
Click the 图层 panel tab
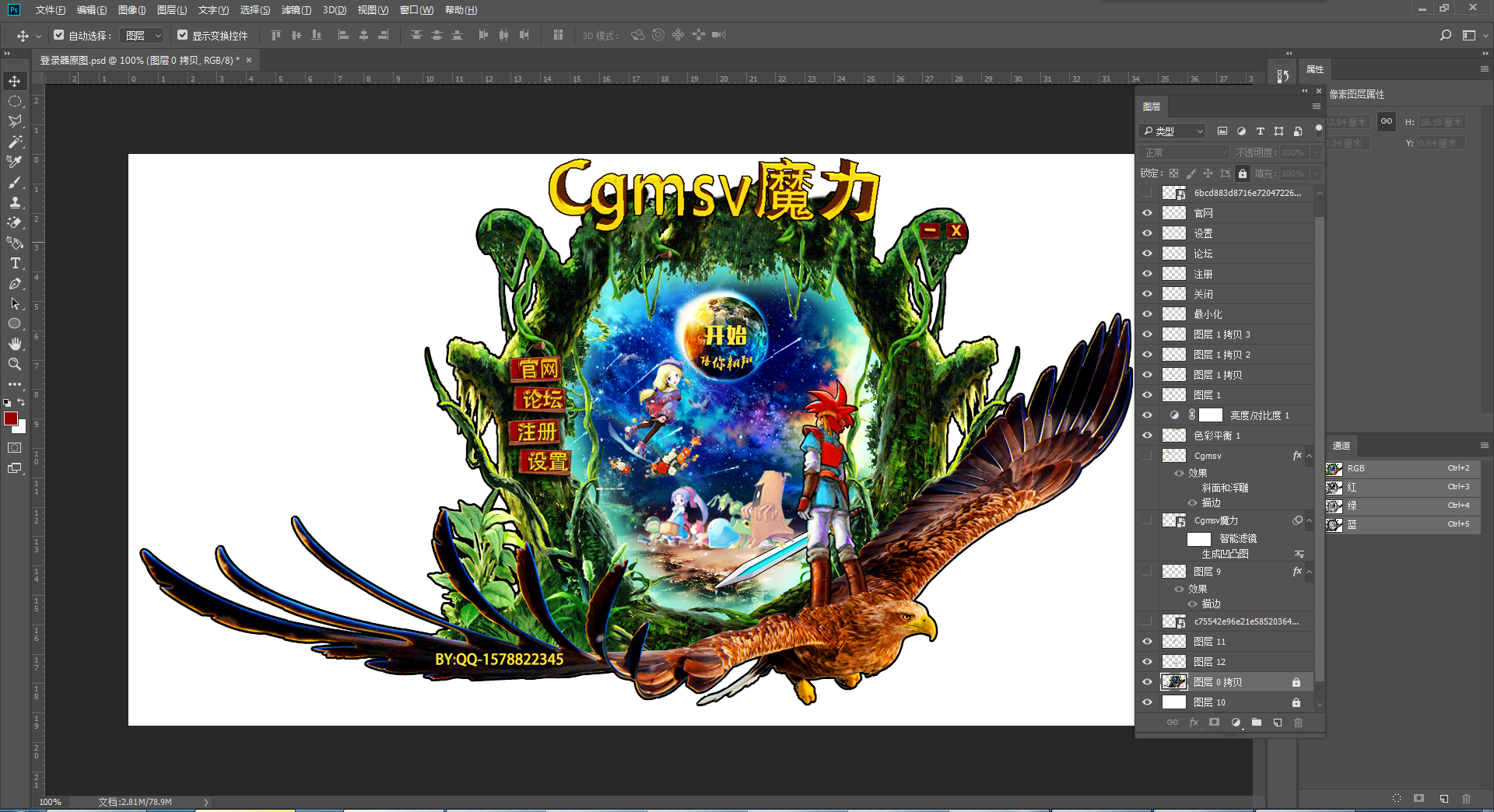point(1152,107)
